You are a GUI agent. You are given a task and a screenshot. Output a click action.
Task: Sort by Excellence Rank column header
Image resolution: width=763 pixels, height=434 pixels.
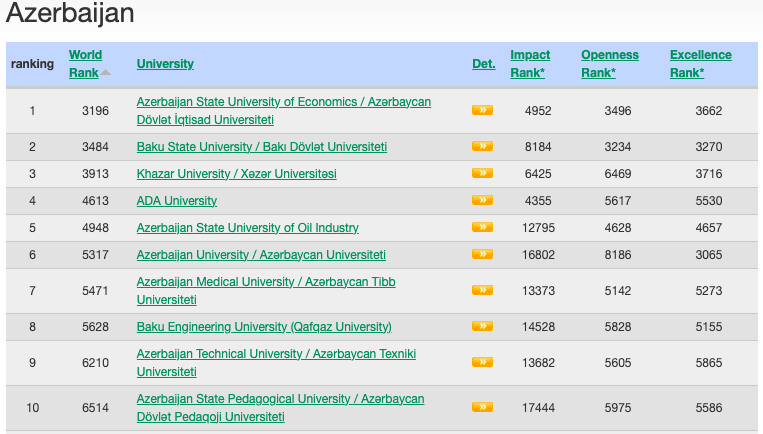click(x=700, y=63)
